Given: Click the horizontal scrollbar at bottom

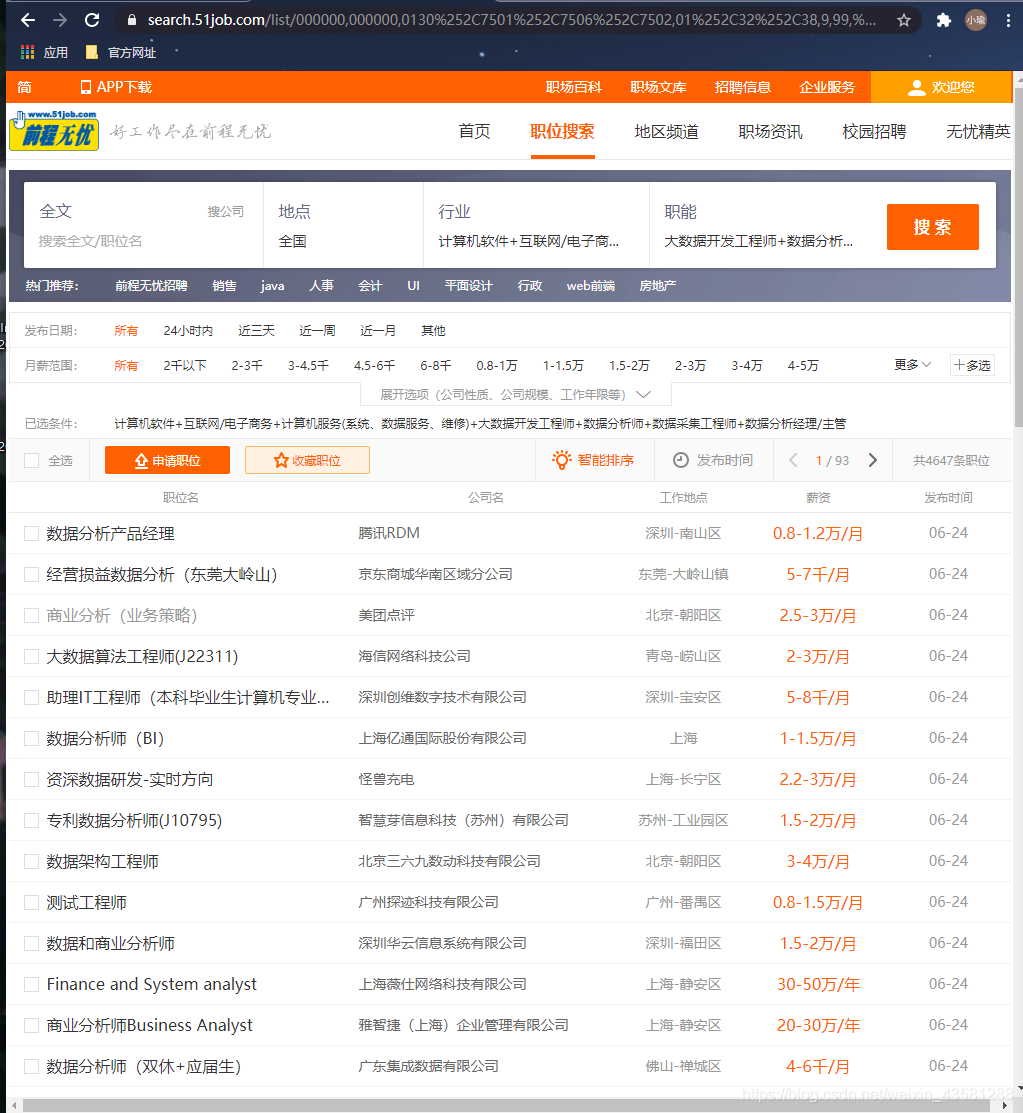Looking at the screenshot, I should (x=505, y=1106).
